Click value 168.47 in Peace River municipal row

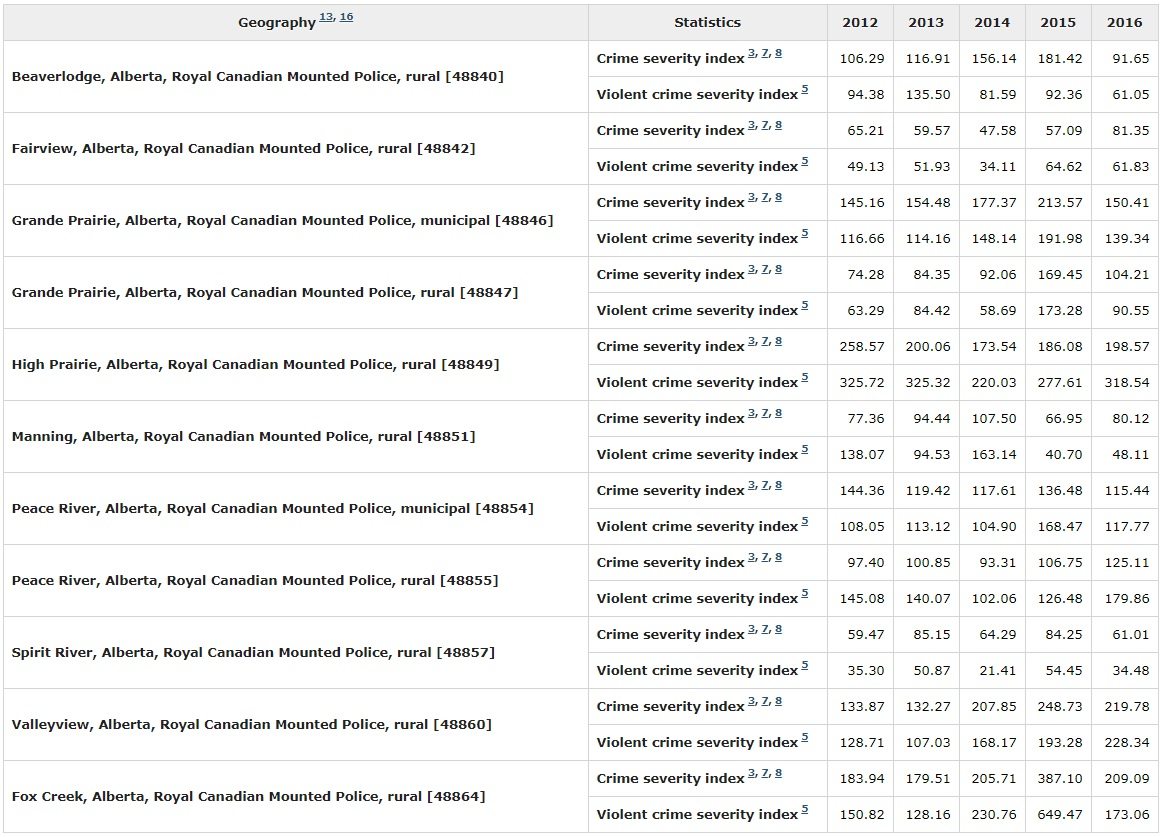1060,527
